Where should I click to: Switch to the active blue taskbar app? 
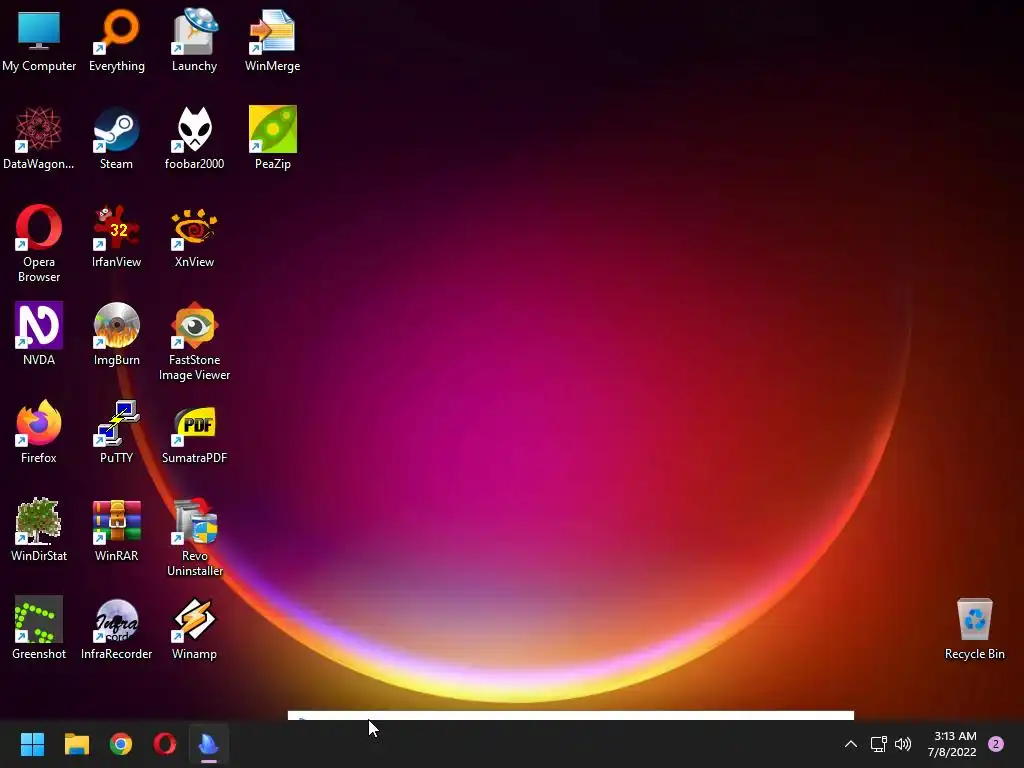(x=209, y=744)
